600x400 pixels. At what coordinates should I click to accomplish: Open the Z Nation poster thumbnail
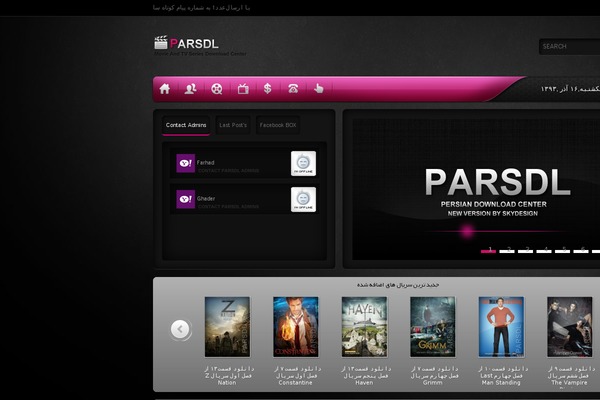(x=227, y=327)
